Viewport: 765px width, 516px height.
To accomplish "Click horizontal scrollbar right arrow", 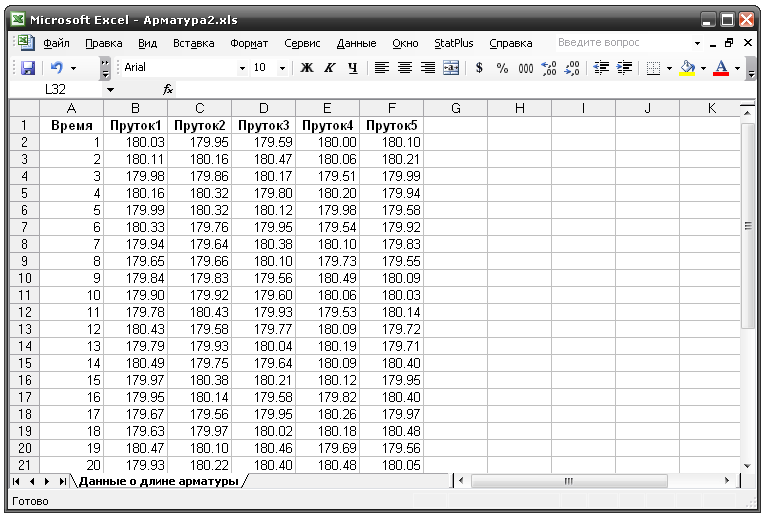I will click(x=727, y=481).
